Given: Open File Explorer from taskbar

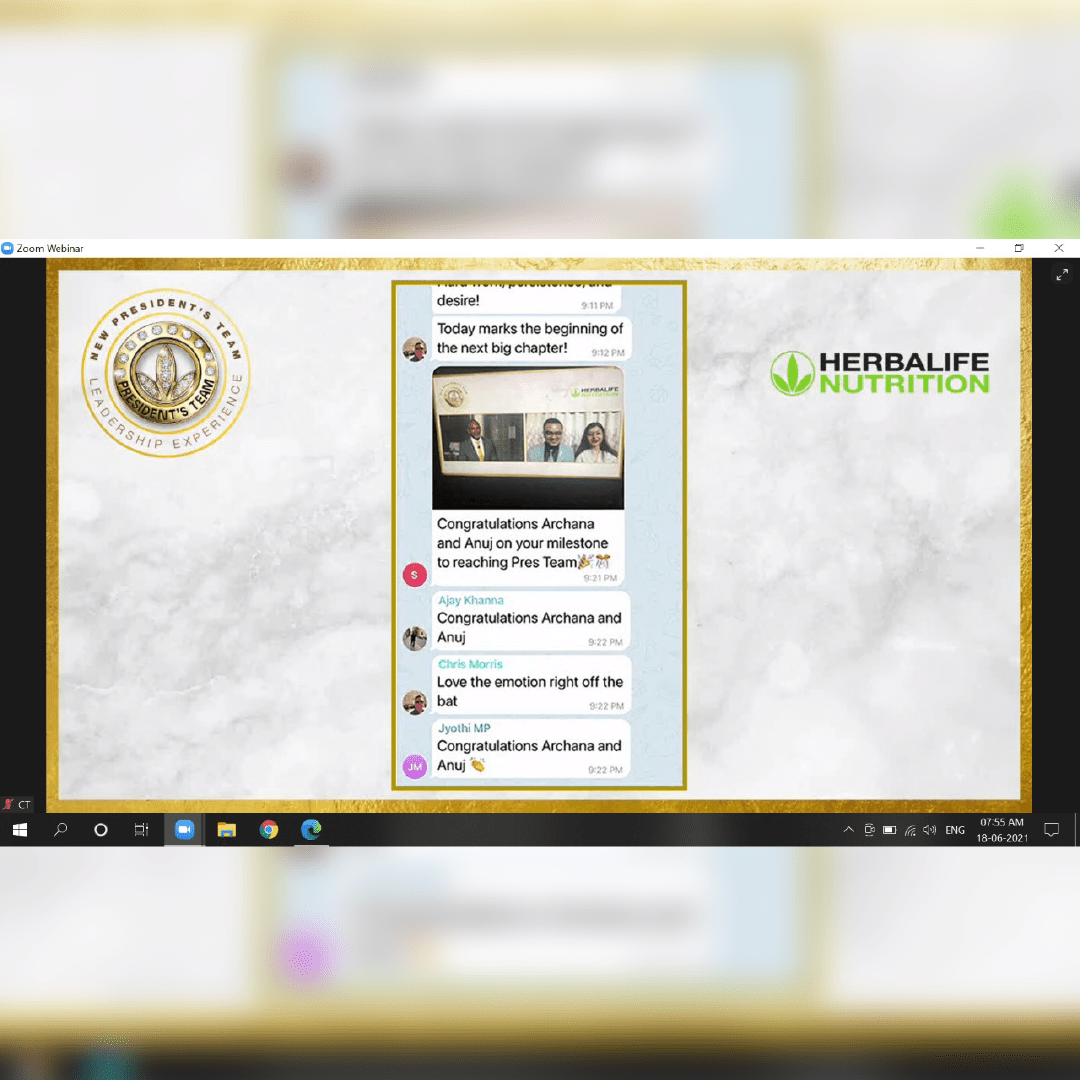Looking at the screenshot, I should 227,830.
